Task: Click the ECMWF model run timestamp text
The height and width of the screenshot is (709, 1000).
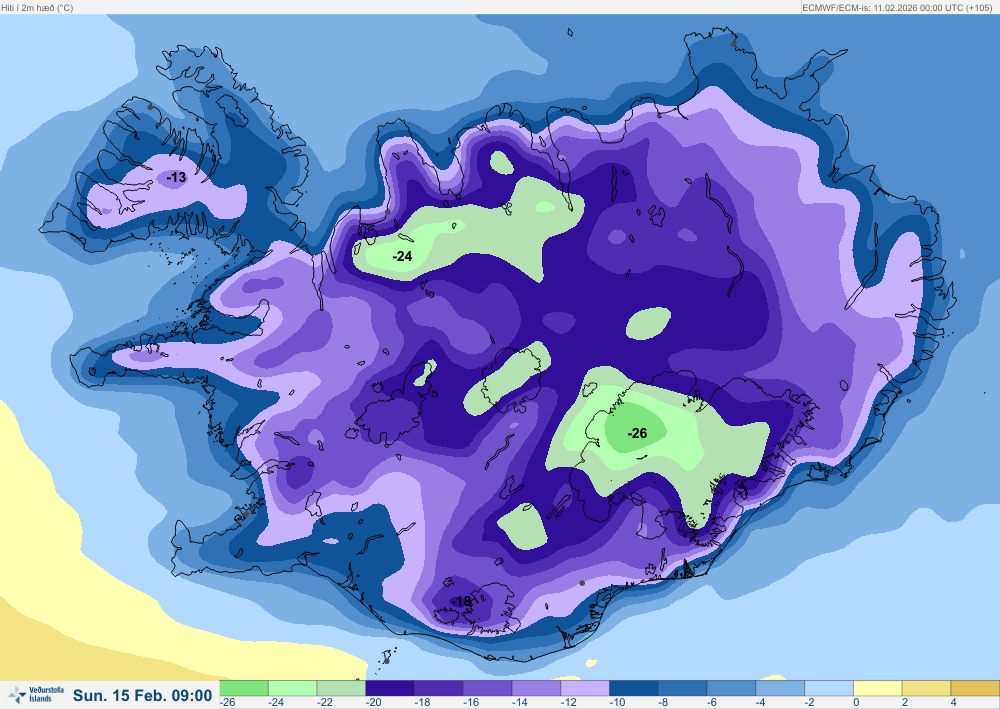Action: coord(897,8)
